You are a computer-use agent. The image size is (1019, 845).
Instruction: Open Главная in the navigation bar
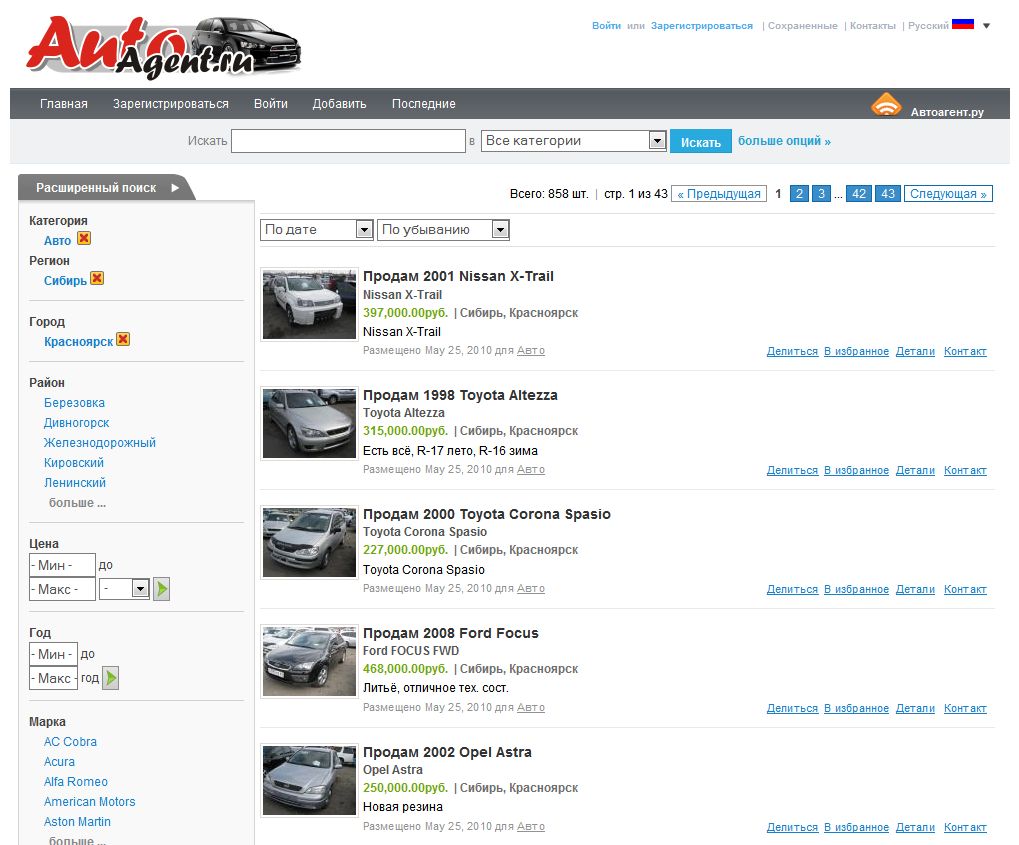(x=64, y=104)
